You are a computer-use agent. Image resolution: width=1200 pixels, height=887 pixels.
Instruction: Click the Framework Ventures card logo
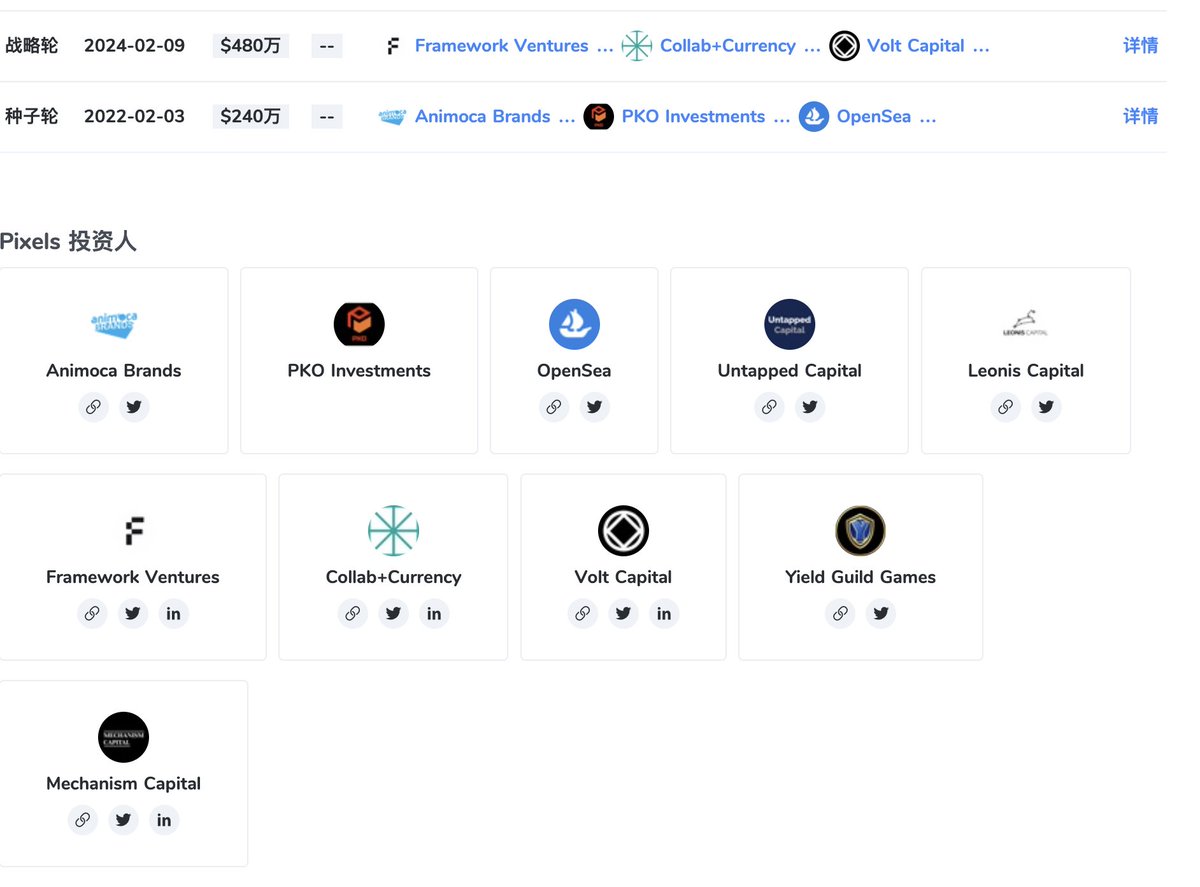point(133,531)
